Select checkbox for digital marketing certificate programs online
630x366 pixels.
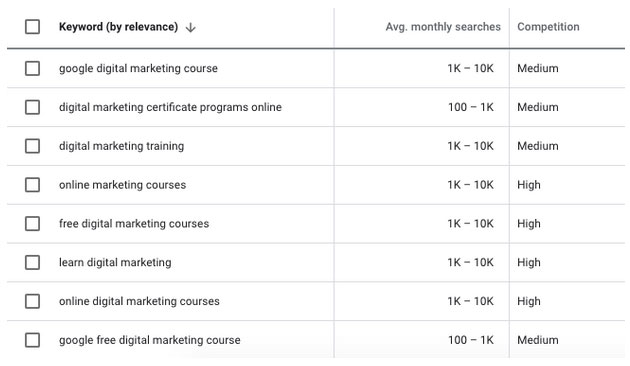(x=32, y=107)
